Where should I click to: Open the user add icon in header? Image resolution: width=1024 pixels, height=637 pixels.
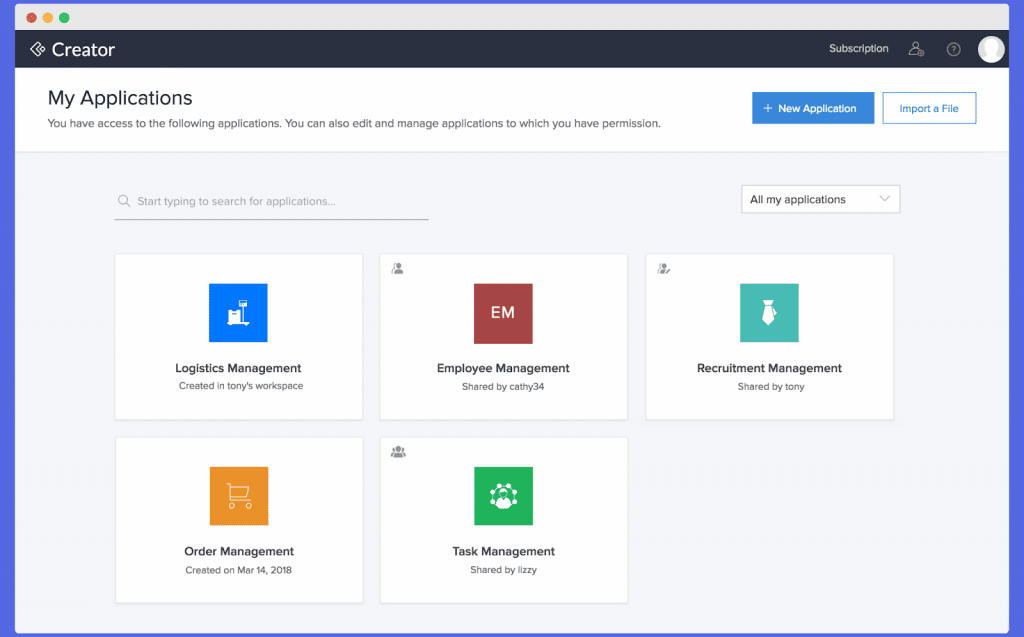pyautogui.click(x=916, y=49)
